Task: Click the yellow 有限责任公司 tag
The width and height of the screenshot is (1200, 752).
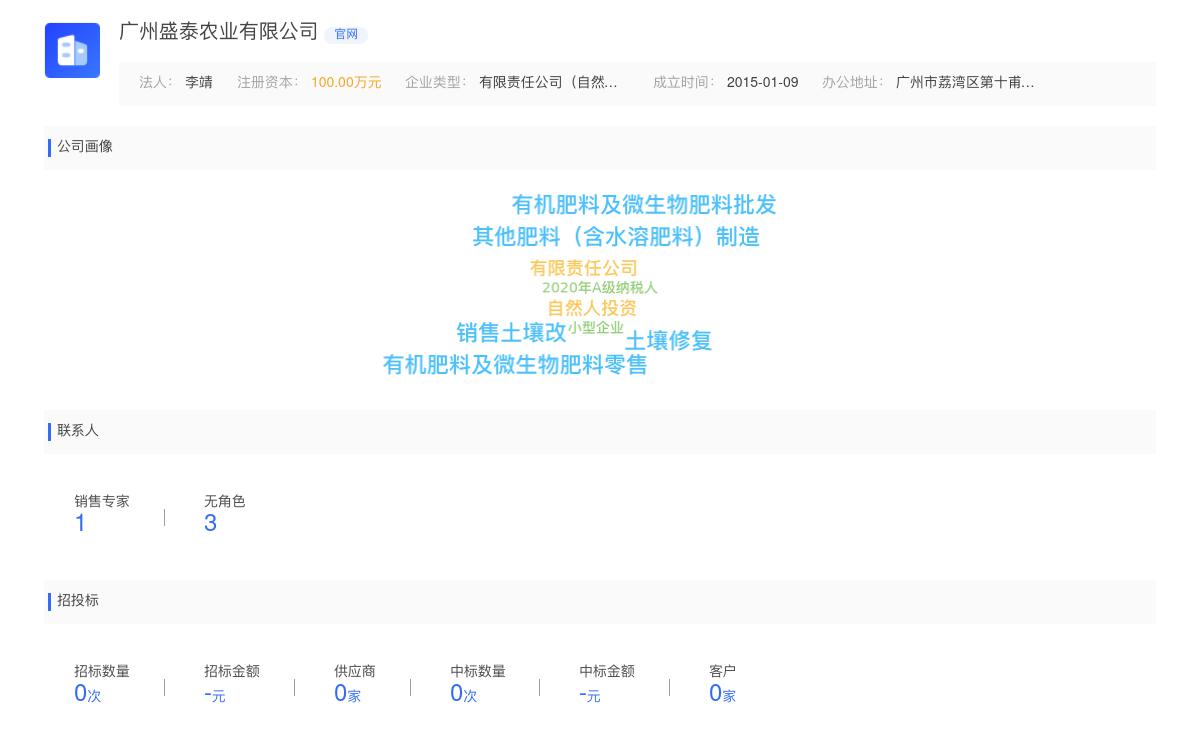Action: pyautogui.click(x=584, y=268)
